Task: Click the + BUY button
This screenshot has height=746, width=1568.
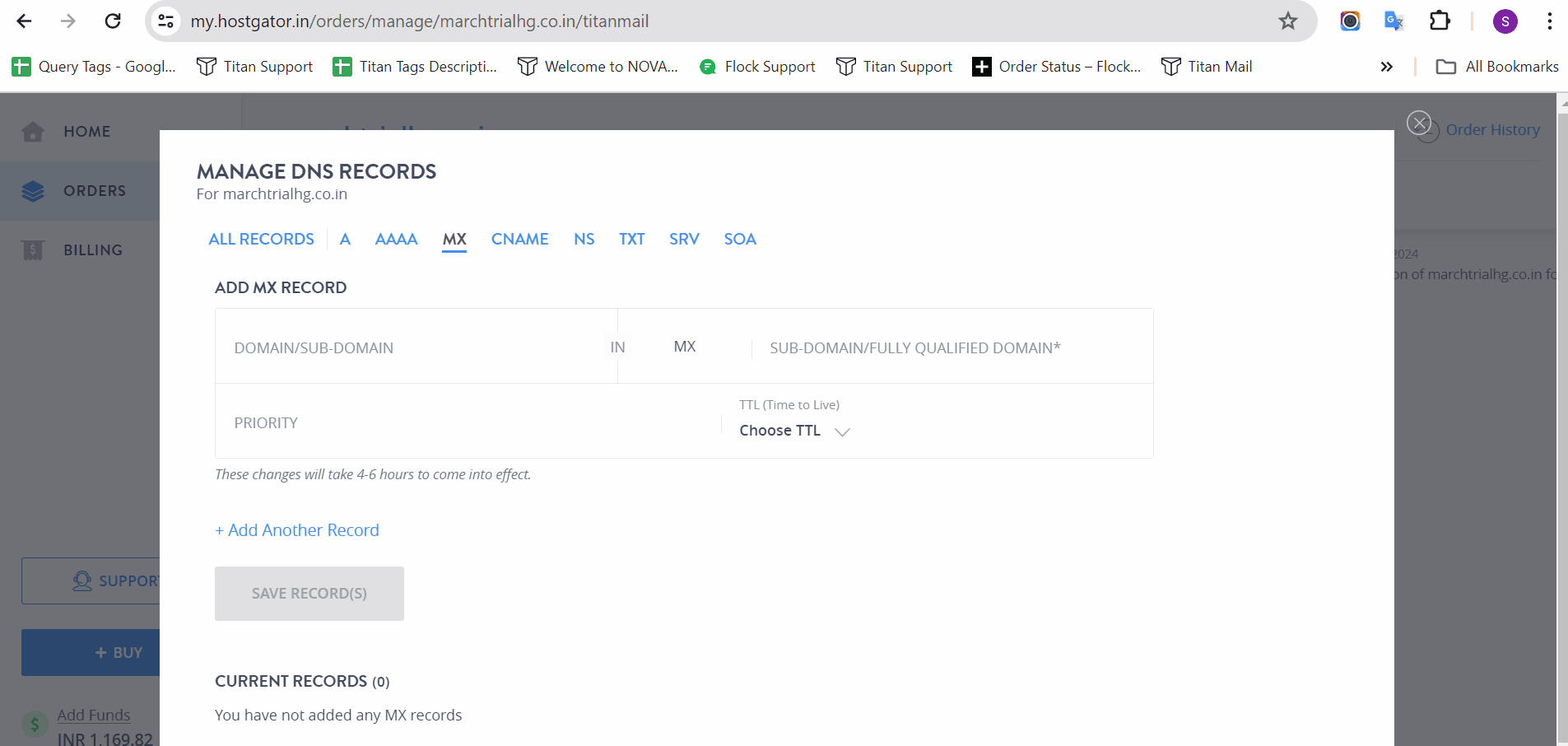Action: click(91, 653)
